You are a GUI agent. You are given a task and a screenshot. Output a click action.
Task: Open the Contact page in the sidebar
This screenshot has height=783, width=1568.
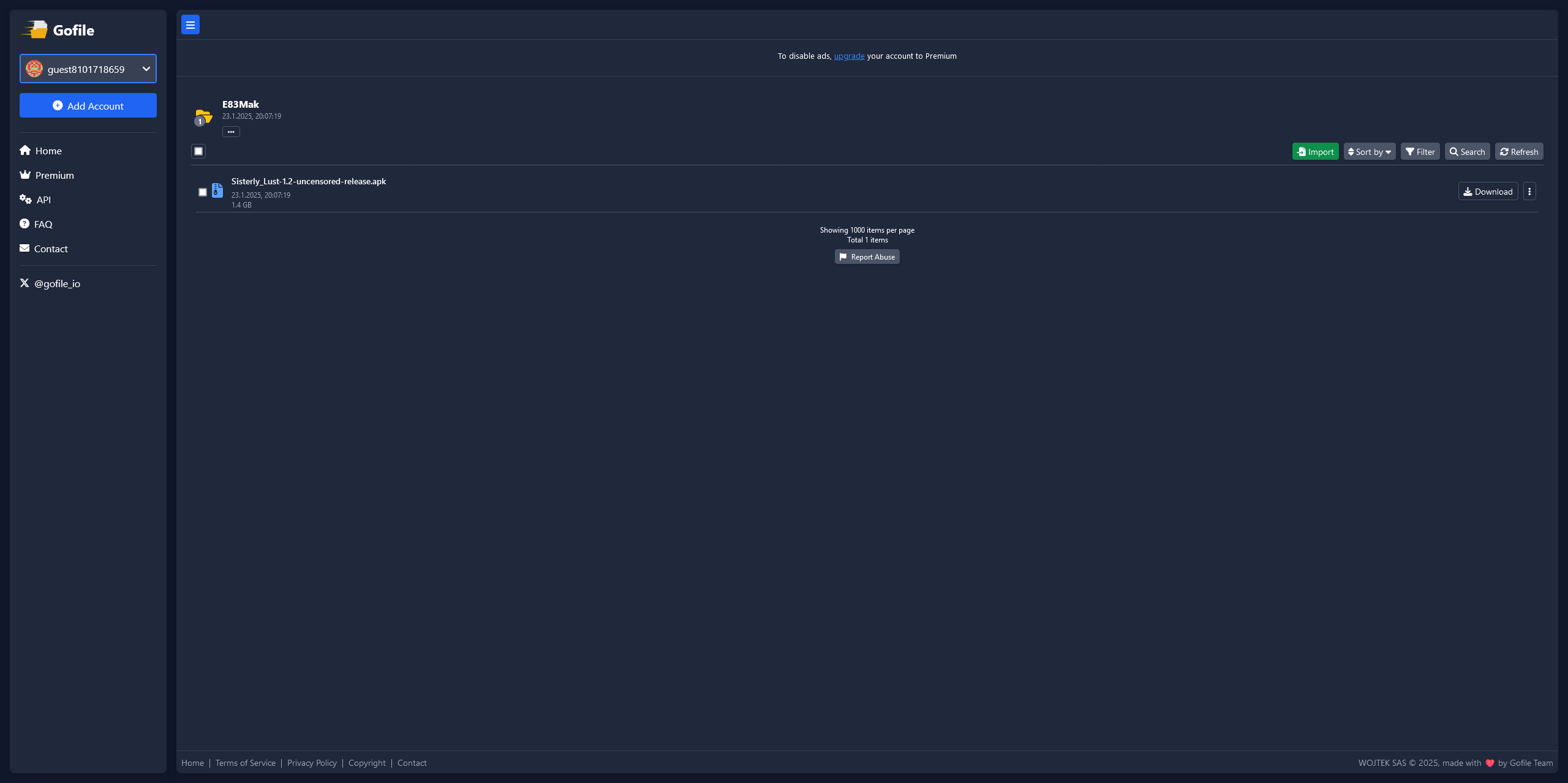click(43, 249)
